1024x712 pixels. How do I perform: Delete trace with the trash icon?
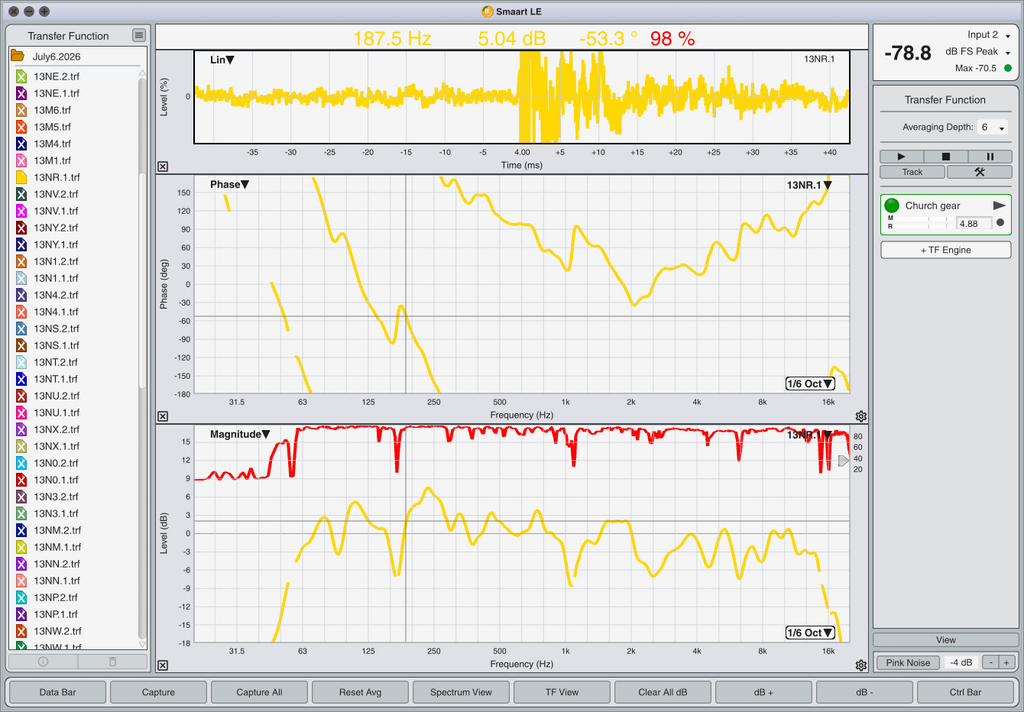(112, 662)
